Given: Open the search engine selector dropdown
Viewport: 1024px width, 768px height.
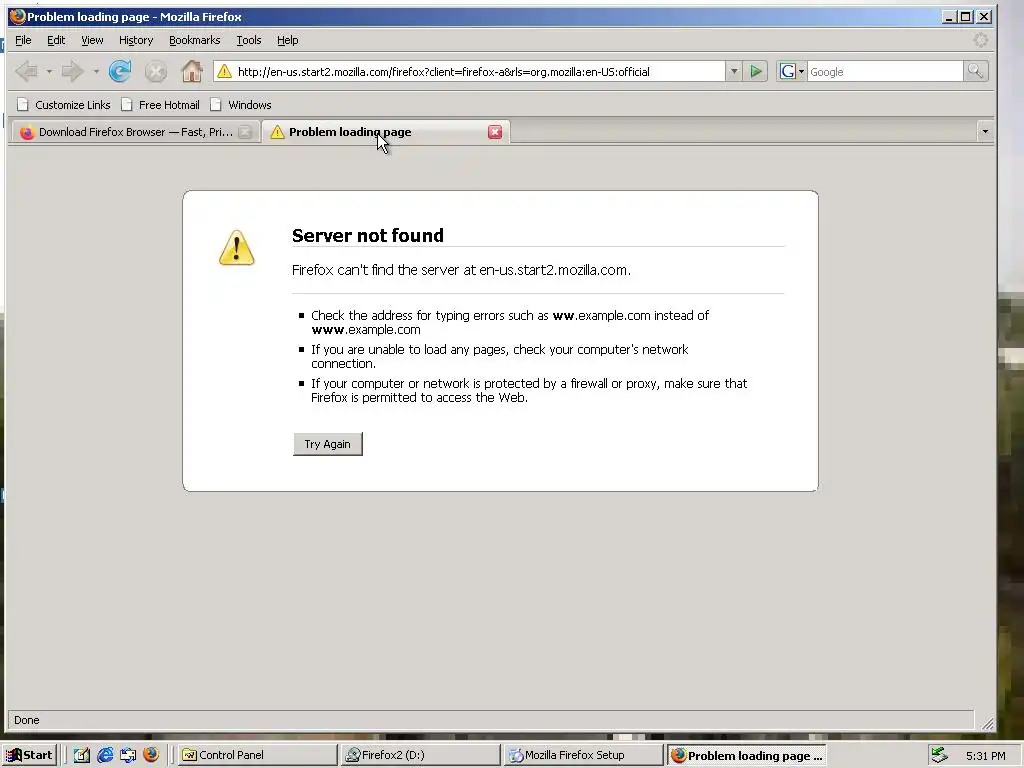Looking at the screenshot, I should point(791,71).
